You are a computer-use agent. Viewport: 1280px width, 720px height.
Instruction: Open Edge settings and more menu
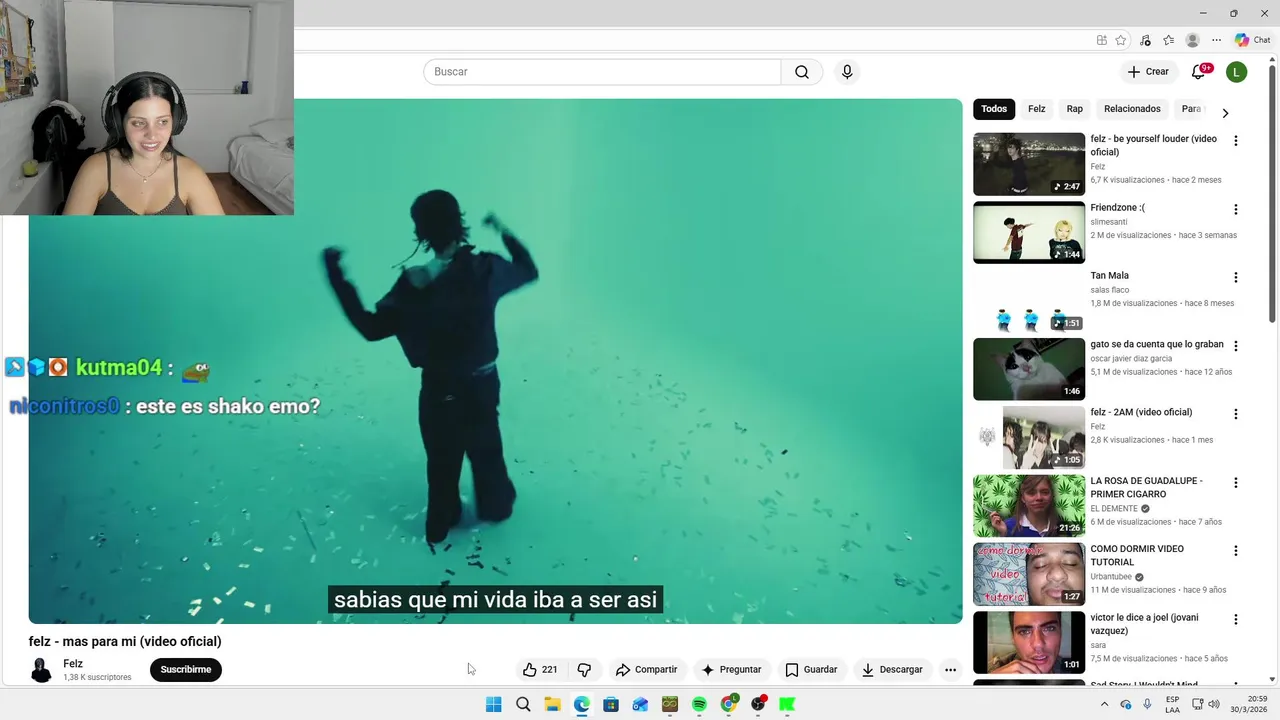point(1216,41)
